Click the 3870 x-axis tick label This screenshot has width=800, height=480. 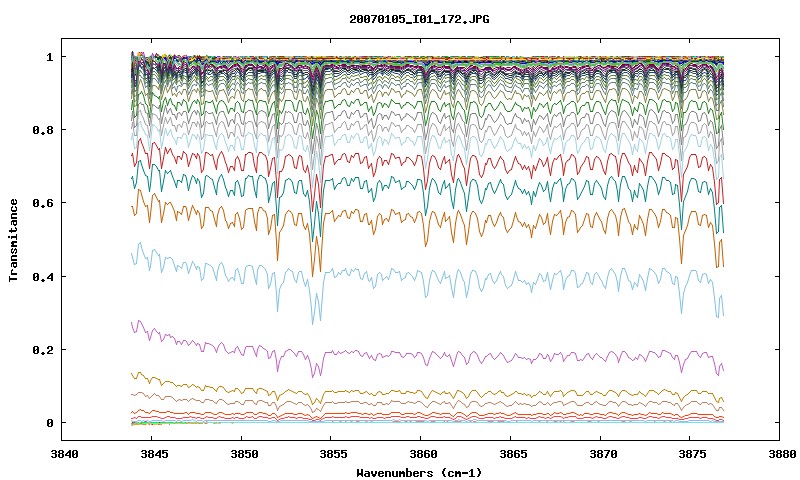tap(601, 453)
